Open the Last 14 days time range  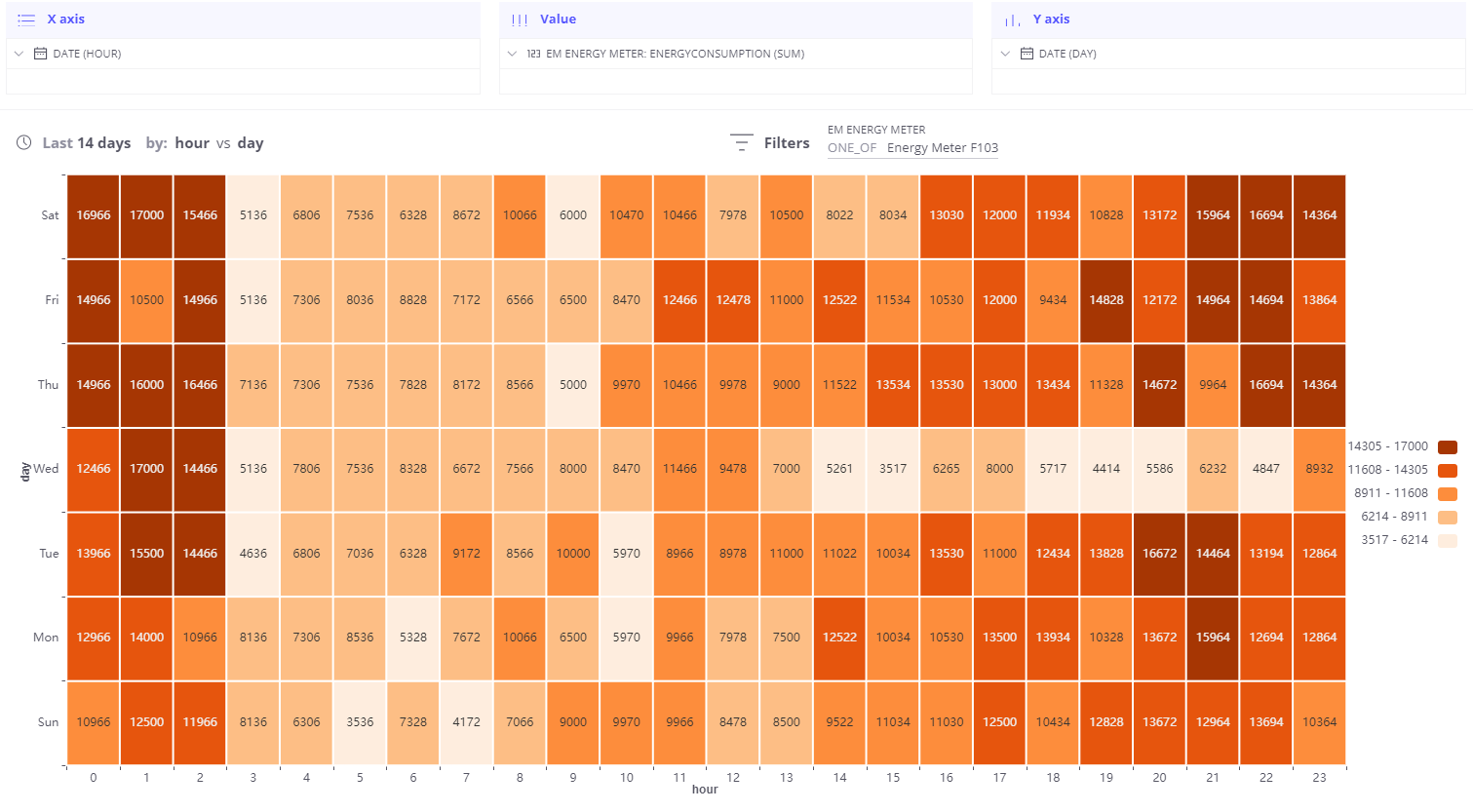click(87, 143)
